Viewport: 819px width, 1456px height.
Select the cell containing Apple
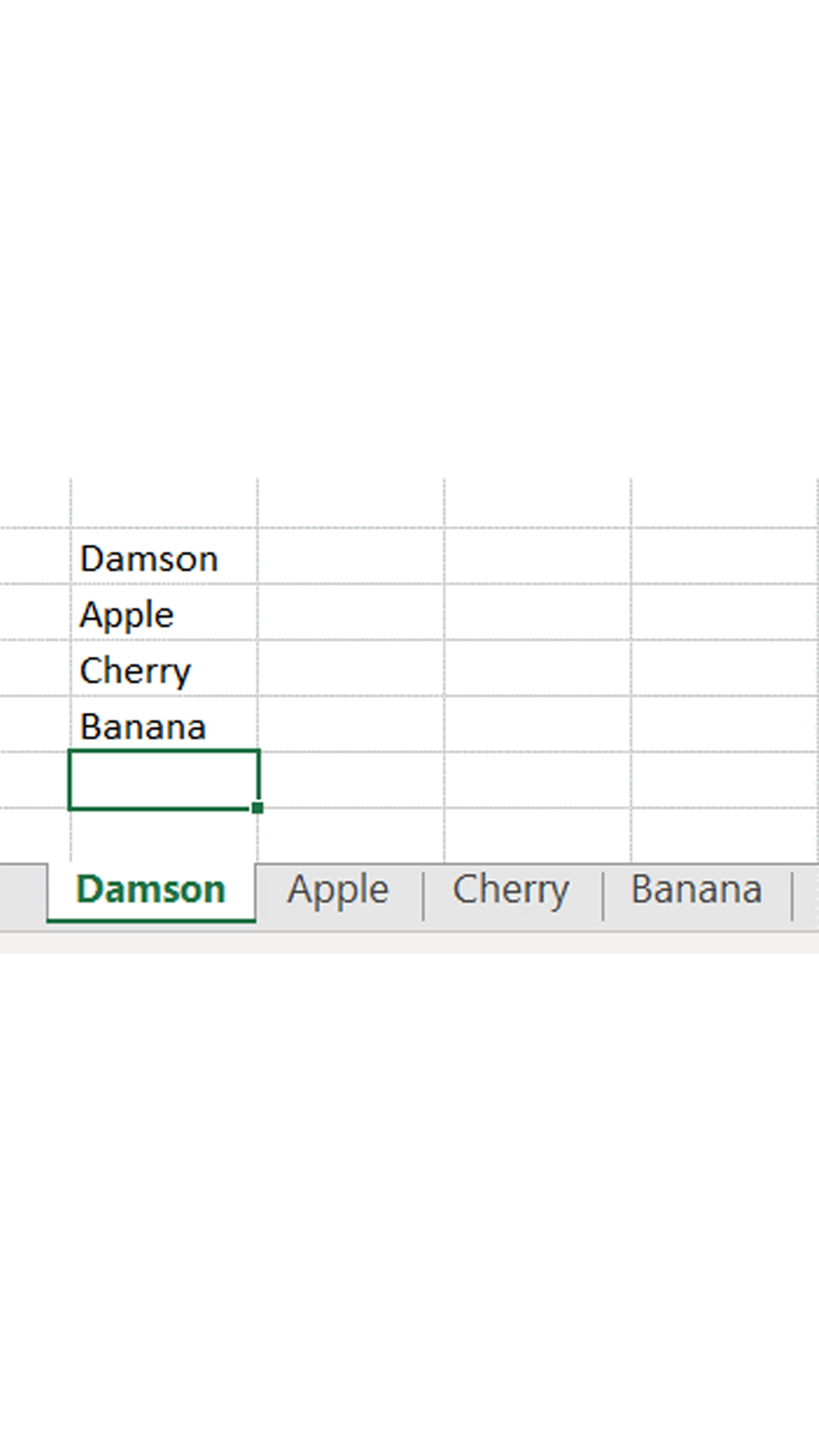(163, 612)
